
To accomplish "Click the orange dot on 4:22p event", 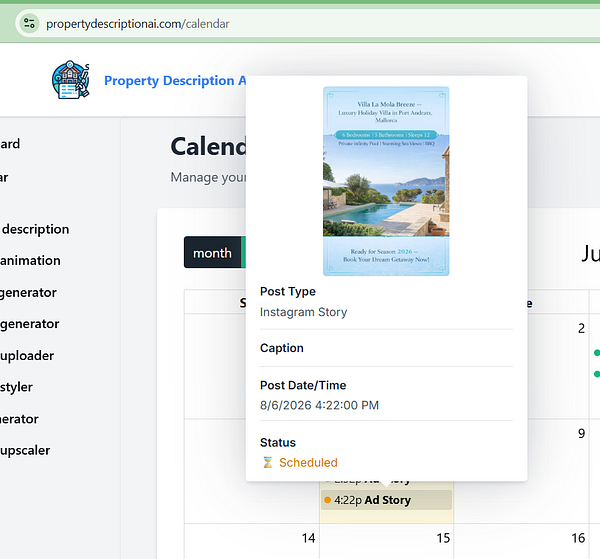I will pyautogui.click(x=328, y=500).
